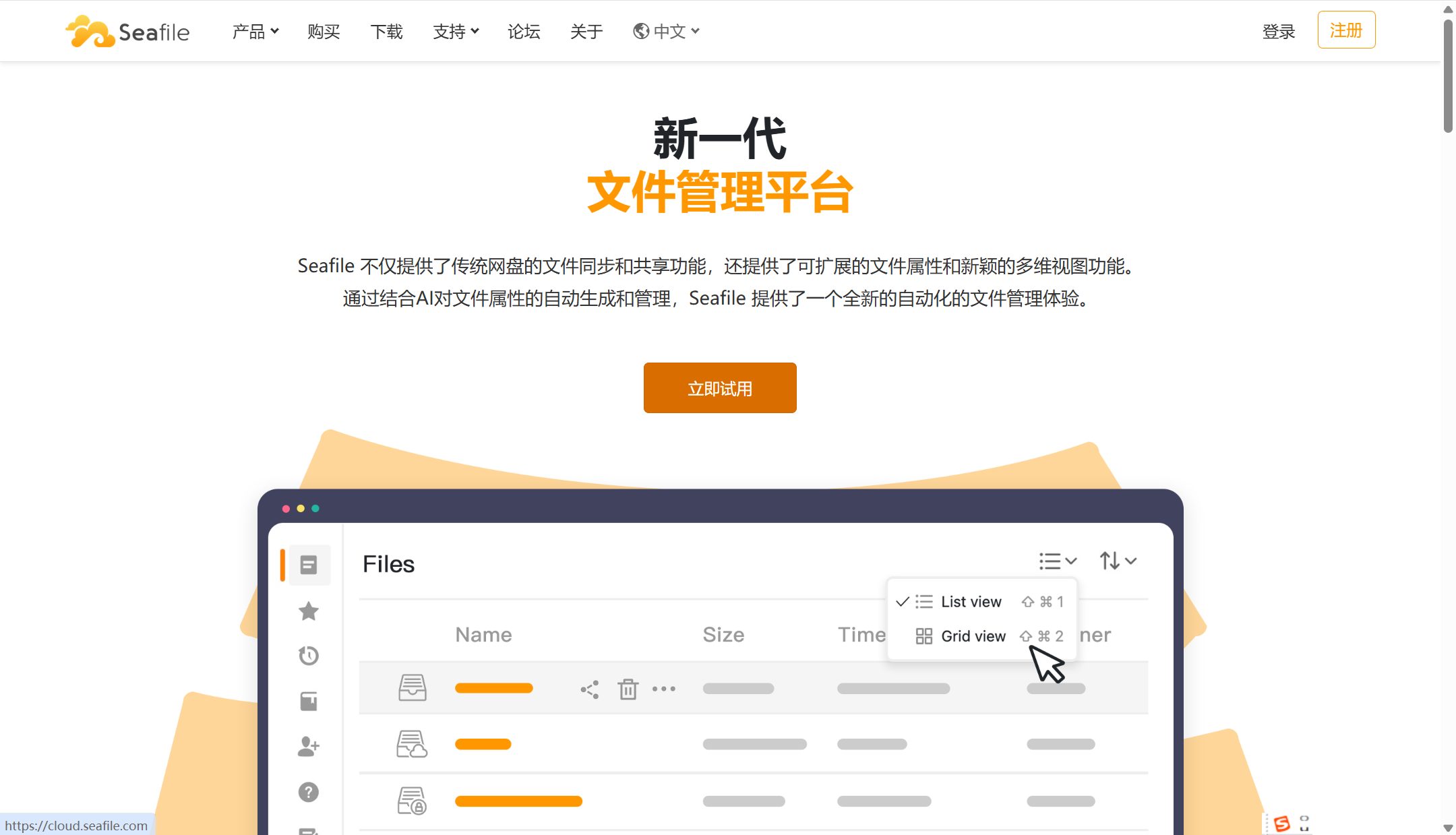Click the 立即试用 button
The height and width of the screenshot is (835, 1456).
pos(720,388)
